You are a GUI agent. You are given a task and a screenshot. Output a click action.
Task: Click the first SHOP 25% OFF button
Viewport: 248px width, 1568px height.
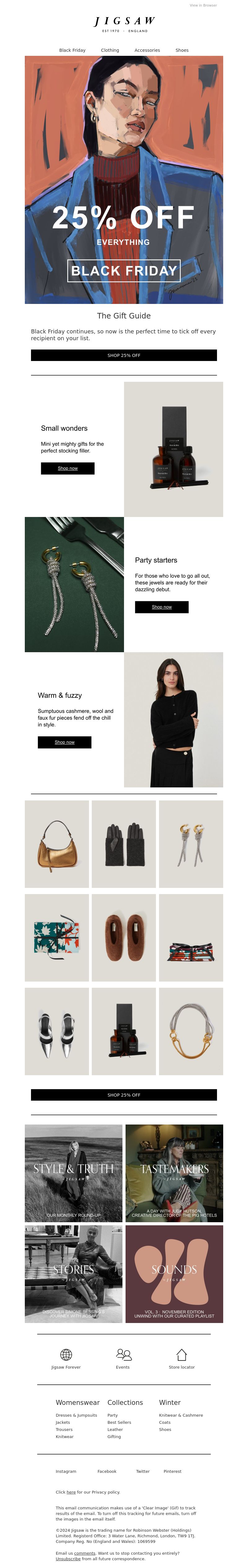(x=124, y=355)
